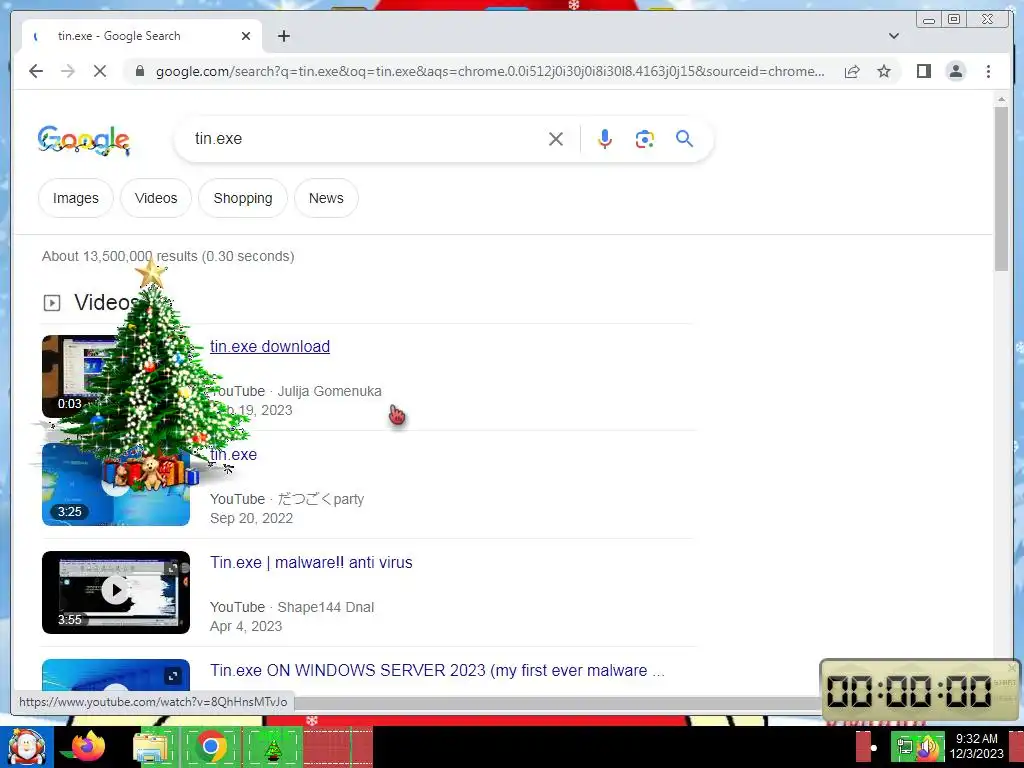Open Tin.exe ON WINDOWS SERVER 2023 link
Image resolution: width=1024 pixels, height=768 pixels.
click(x=438, y=670)
